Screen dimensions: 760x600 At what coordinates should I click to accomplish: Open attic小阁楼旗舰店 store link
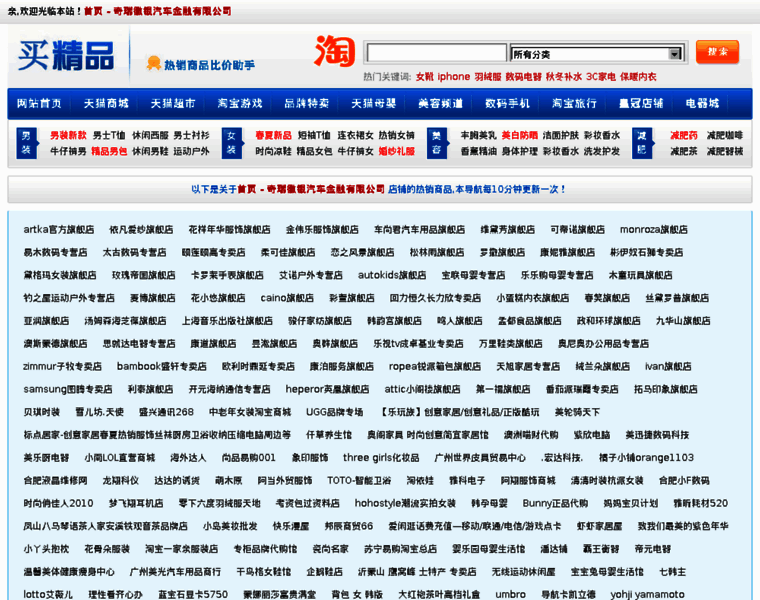click(422, 389)
